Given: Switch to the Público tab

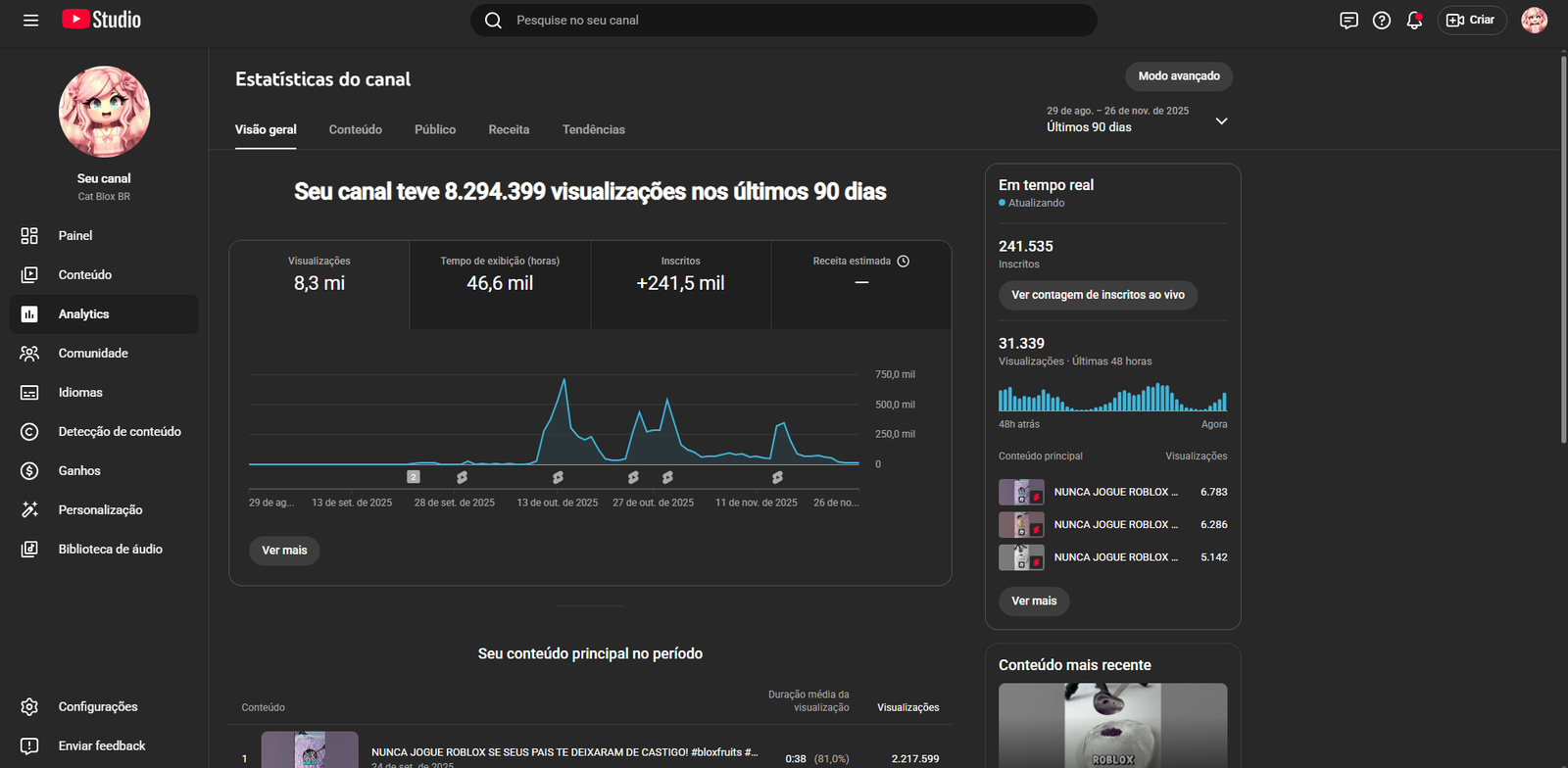Looking at the screenshot, I should [435, 129].
